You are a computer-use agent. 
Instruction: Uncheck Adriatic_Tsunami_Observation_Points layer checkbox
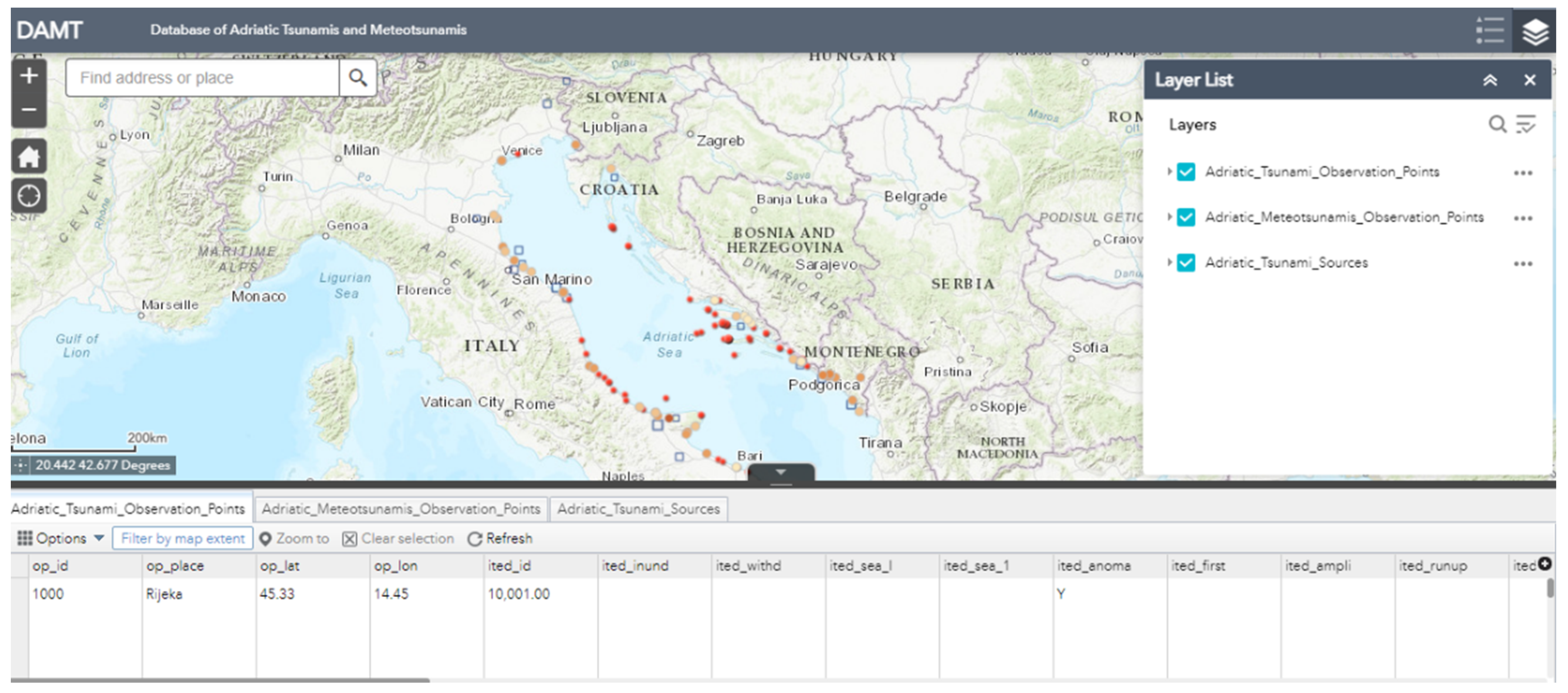pos(1186,171)
